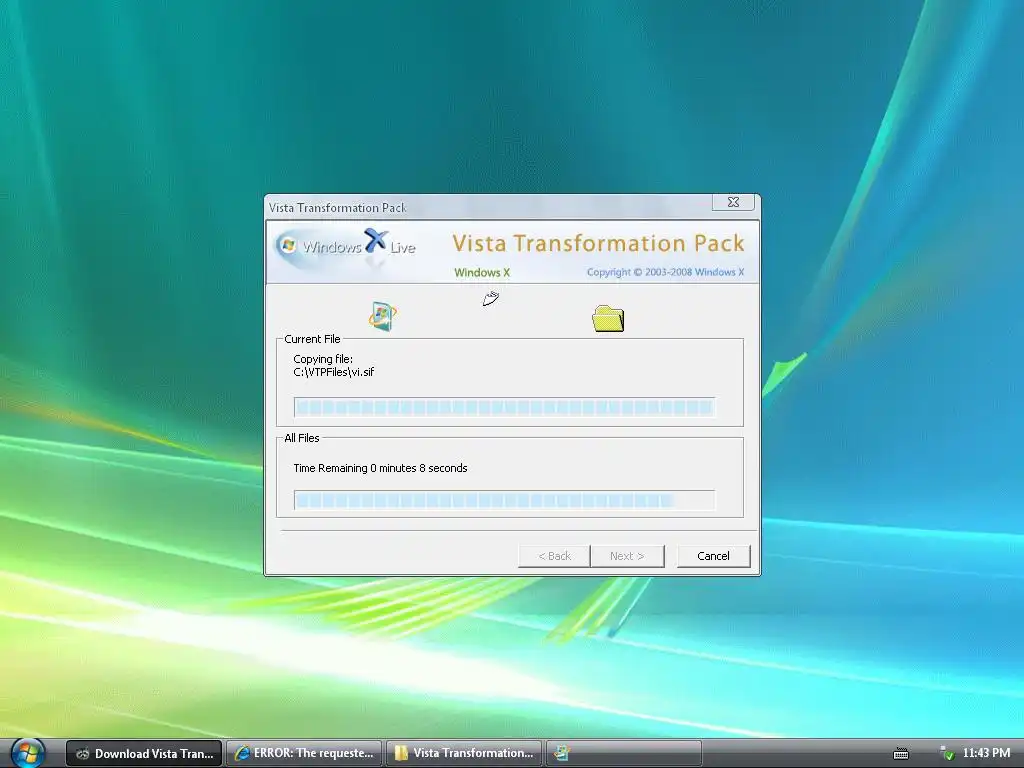Click the green Windows X text
The height and width of the screenshot is (768, 1024).
[x=482, y=272]
